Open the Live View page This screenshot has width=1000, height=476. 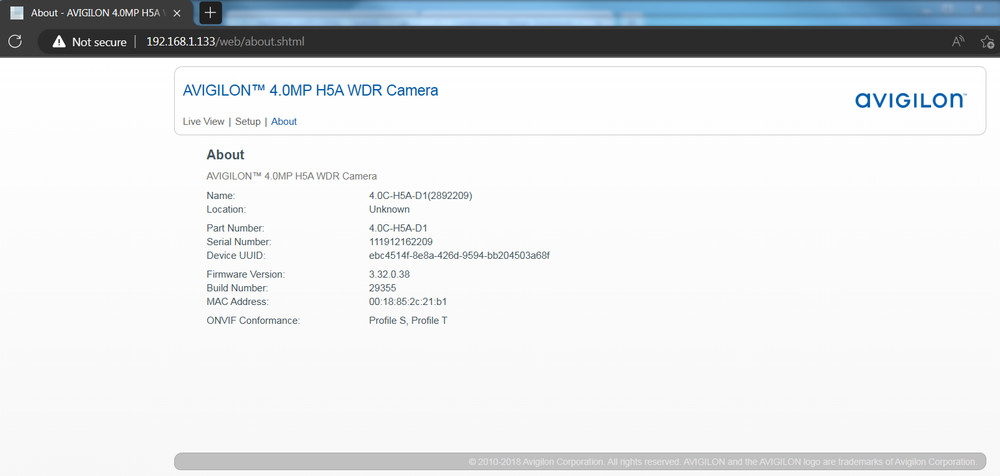[203, 121]
